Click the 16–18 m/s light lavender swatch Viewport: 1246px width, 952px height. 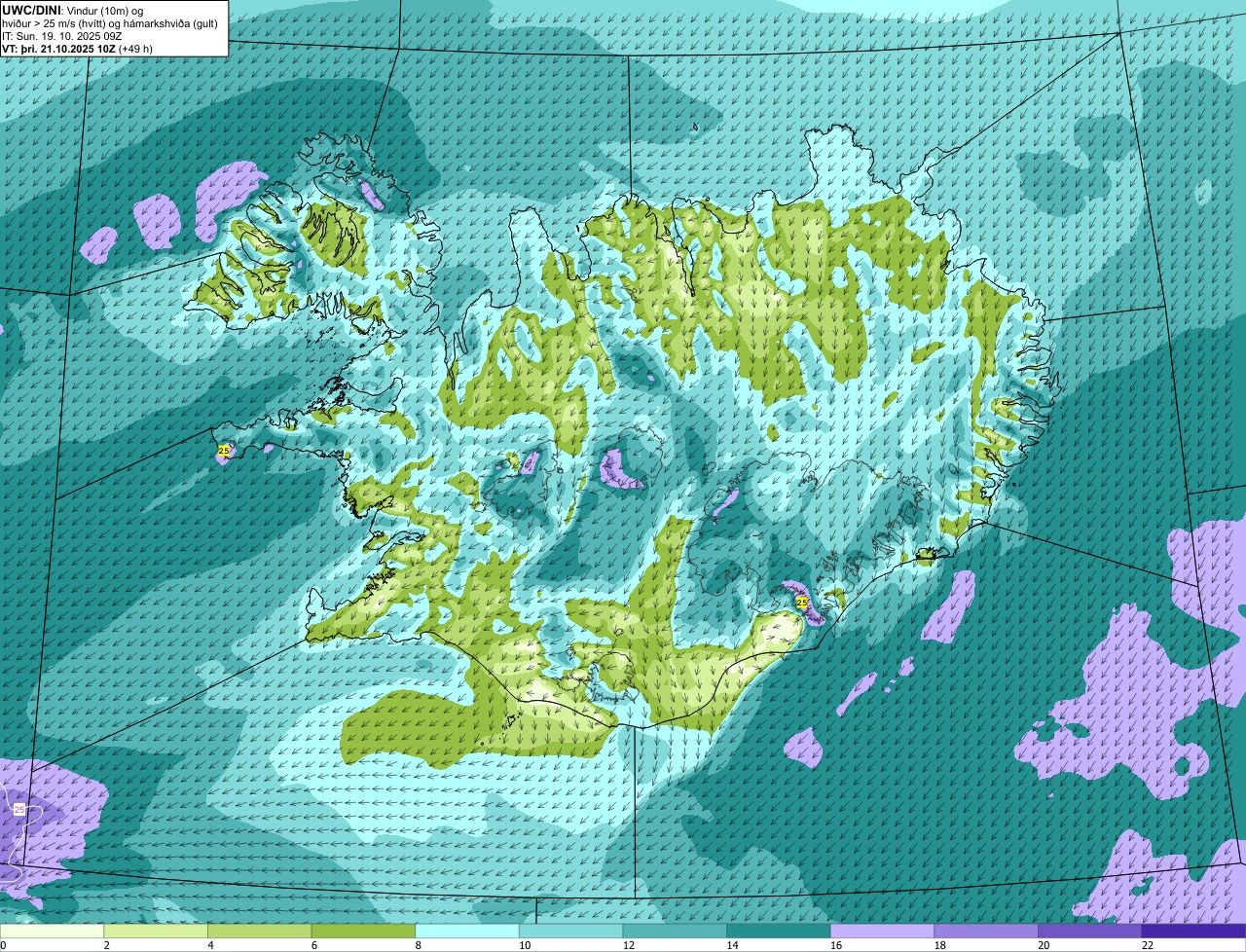(883, 931)
